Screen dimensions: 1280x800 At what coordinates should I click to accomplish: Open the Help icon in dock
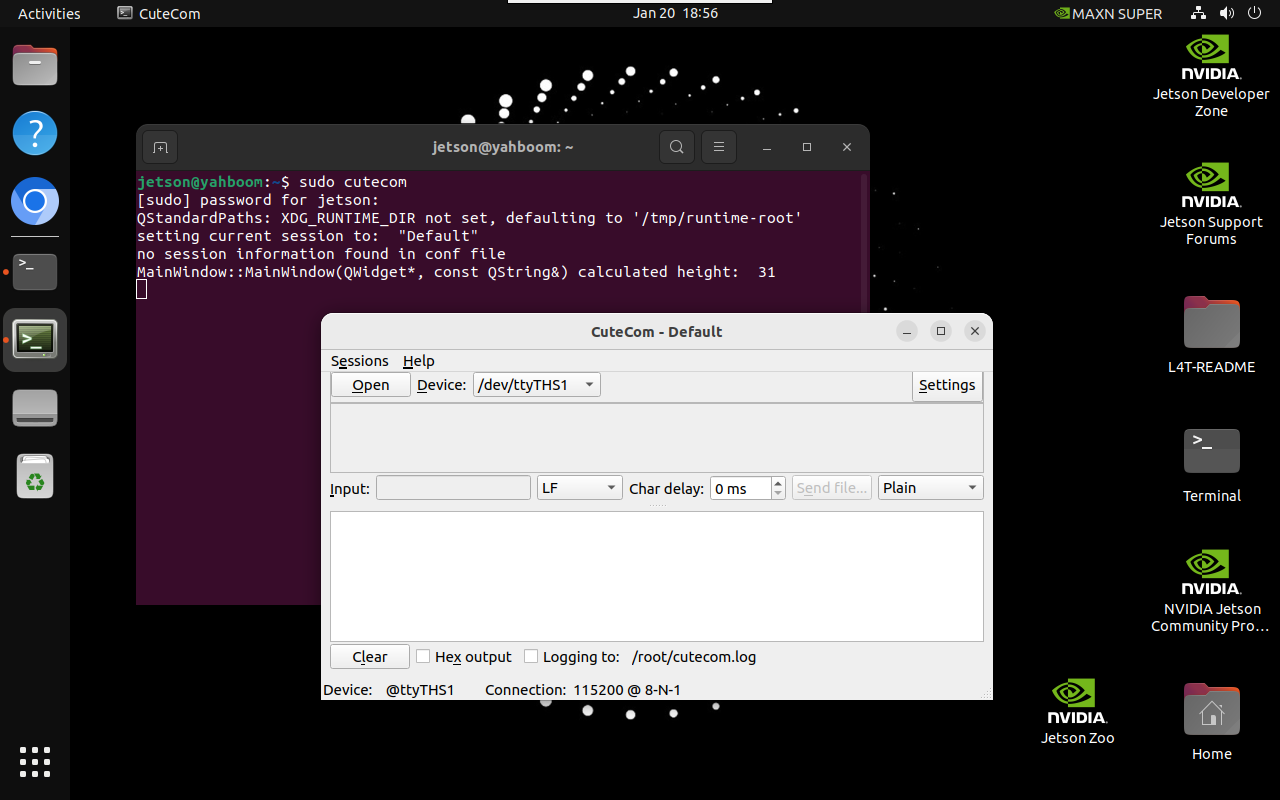(35, 133)
